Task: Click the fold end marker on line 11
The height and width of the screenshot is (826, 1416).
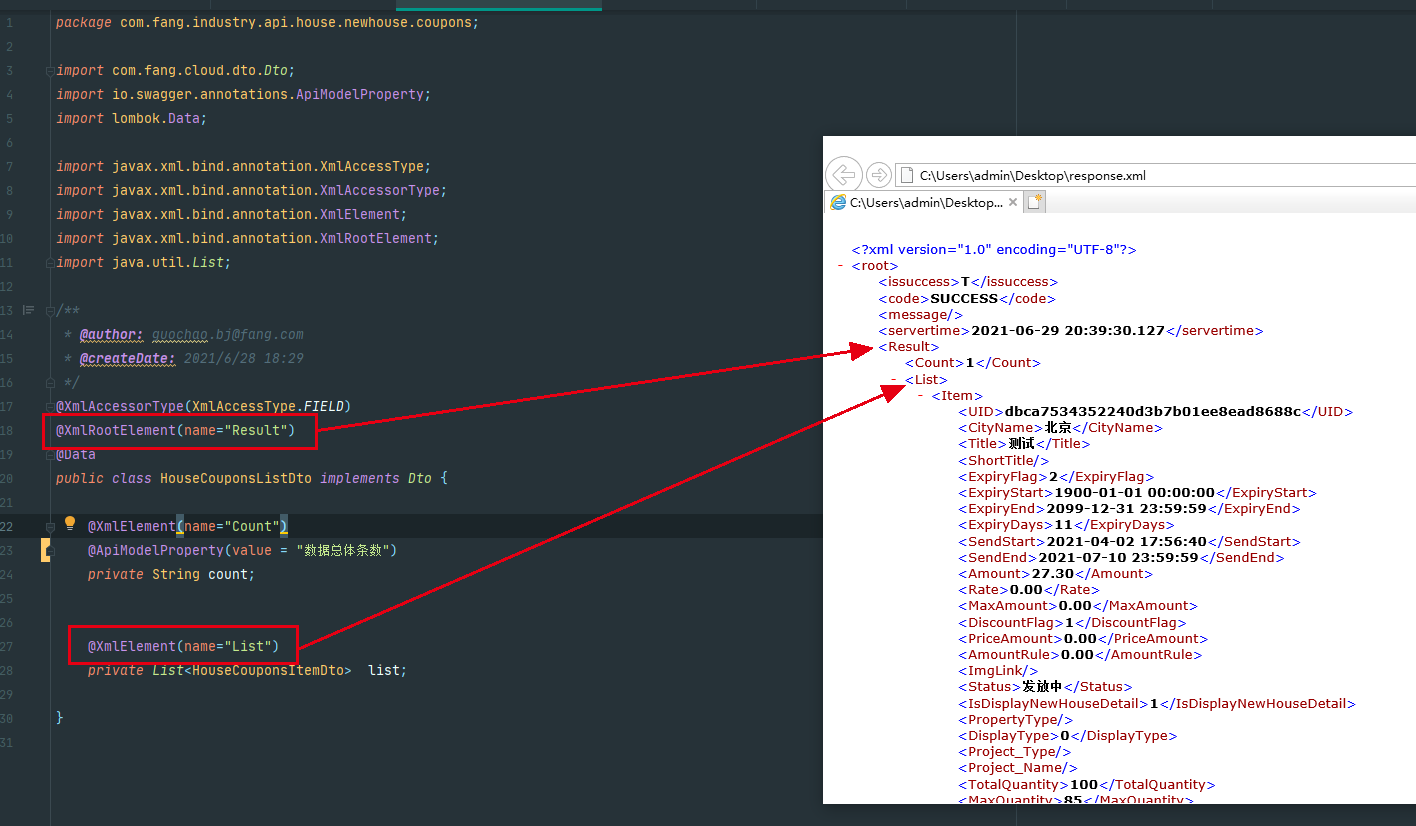Action: [x=50, y=262]
